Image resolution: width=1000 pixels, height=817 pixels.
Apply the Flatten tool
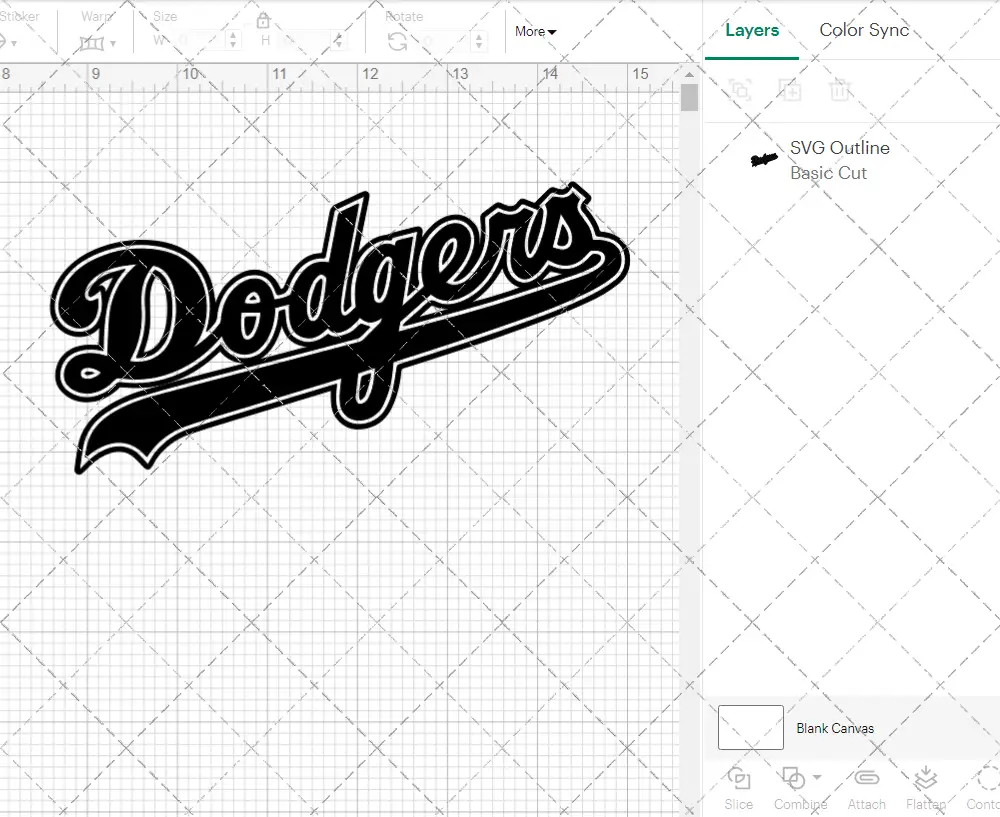tap(925, 789)
